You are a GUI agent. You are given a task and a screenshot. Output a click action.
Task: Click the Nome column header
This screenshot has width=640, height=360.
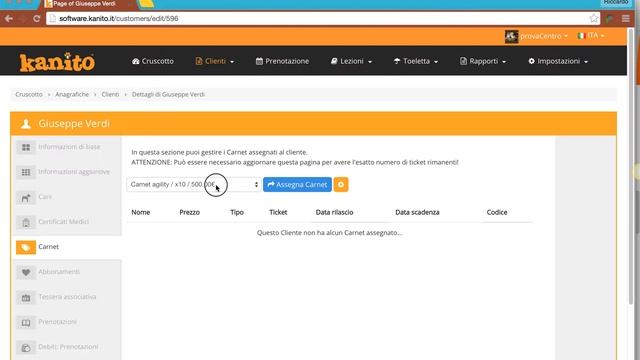pyautogui.click(x=141, y=212)
